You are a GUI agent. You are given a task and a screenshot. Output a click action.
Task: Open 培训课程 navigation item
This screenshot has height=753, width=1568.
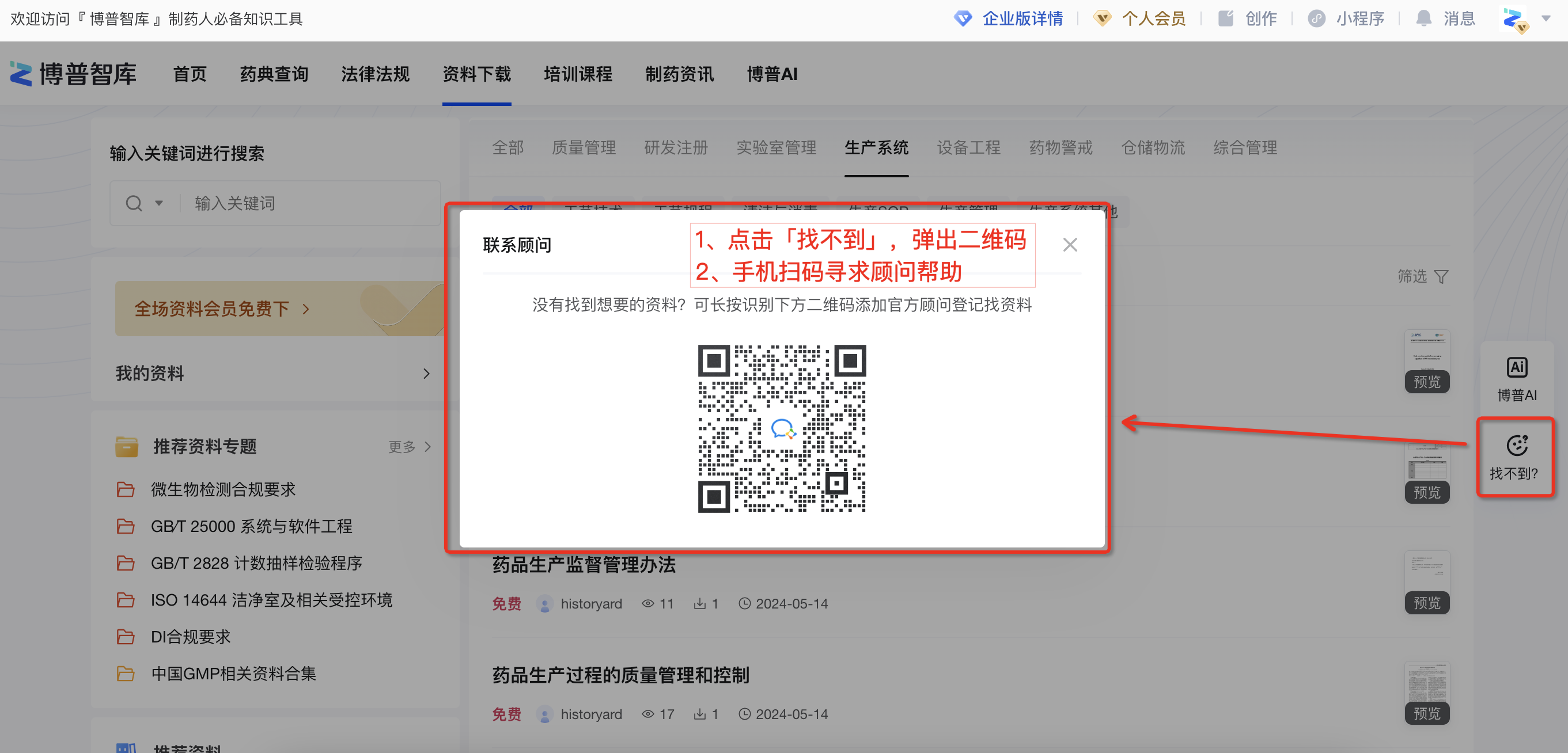[578, 74]
